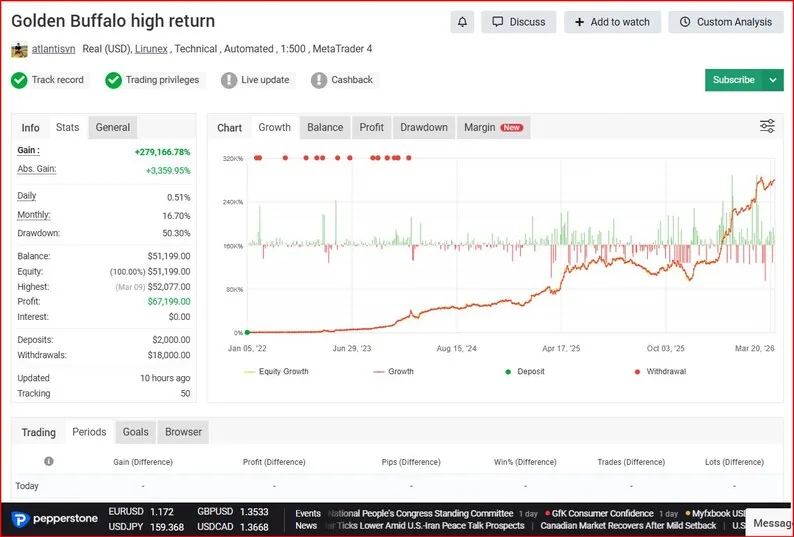Expand the Subscribe dropdown arrow
794x537 pixels.
tap(773, 80)
